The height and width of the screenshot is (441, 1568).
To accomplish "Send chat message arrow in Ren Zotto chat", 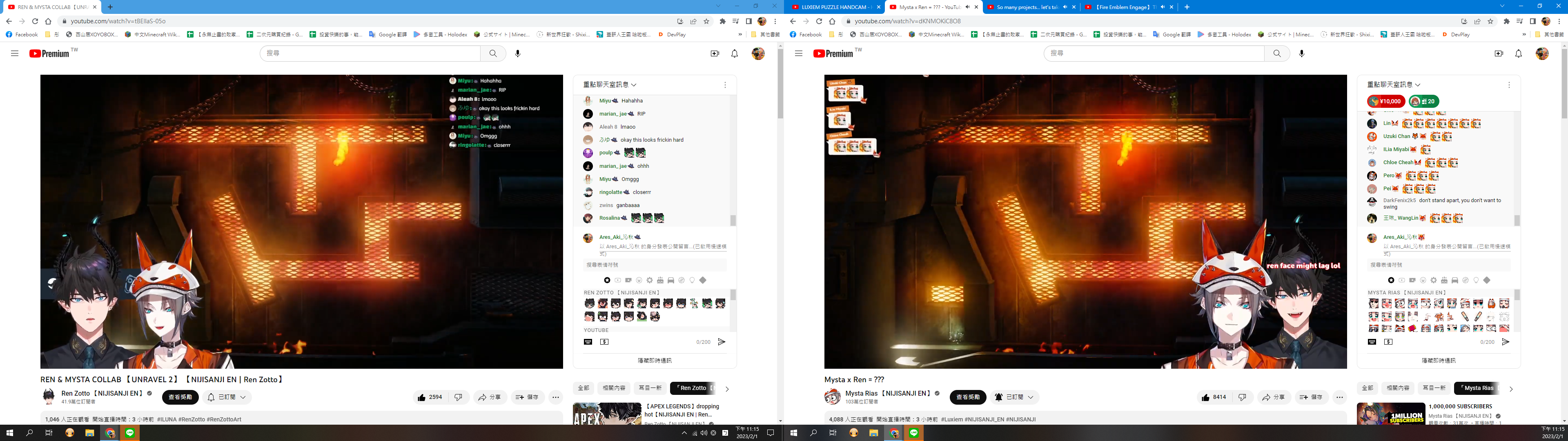I will [721, 342].
